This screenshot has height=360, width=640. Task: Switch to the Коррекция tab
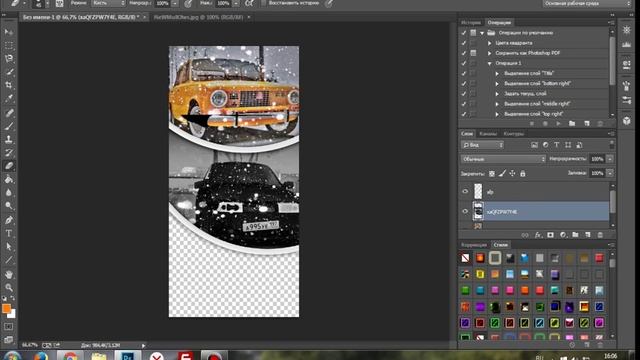(x=473, y=245)
